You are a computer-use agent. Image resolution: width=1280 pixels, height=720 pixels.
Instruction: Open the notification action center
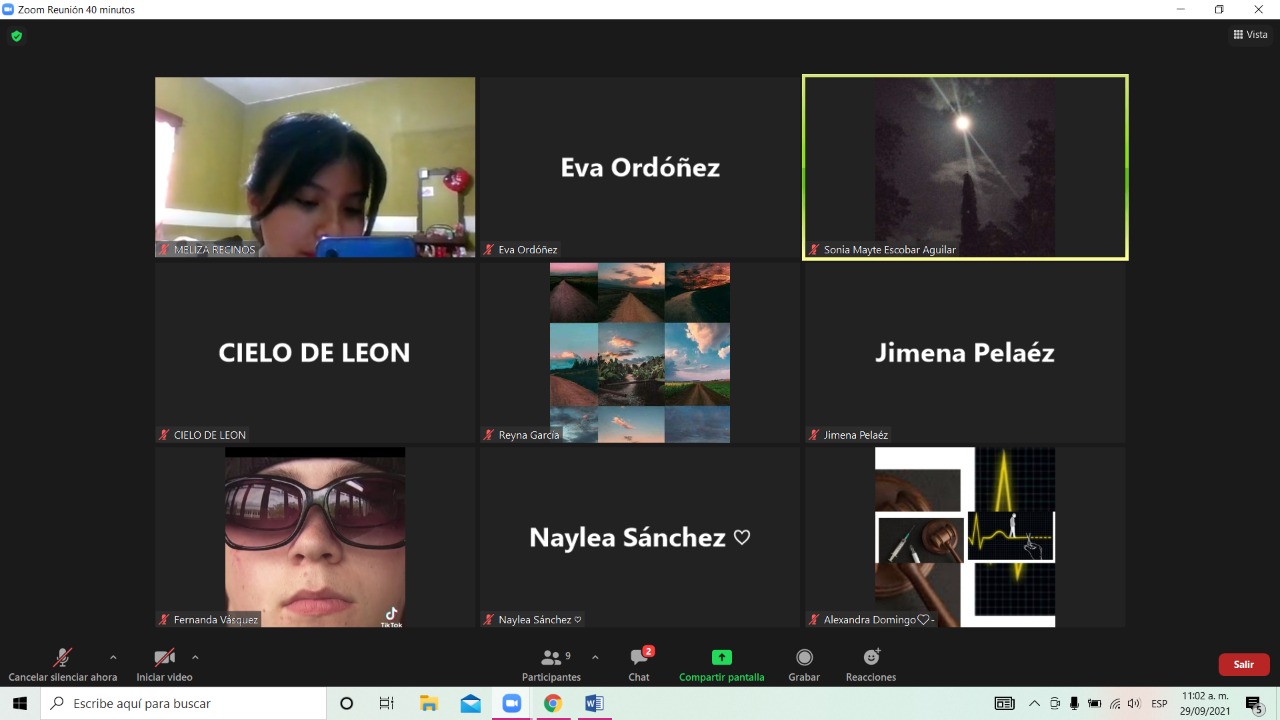click(1254, 704)
